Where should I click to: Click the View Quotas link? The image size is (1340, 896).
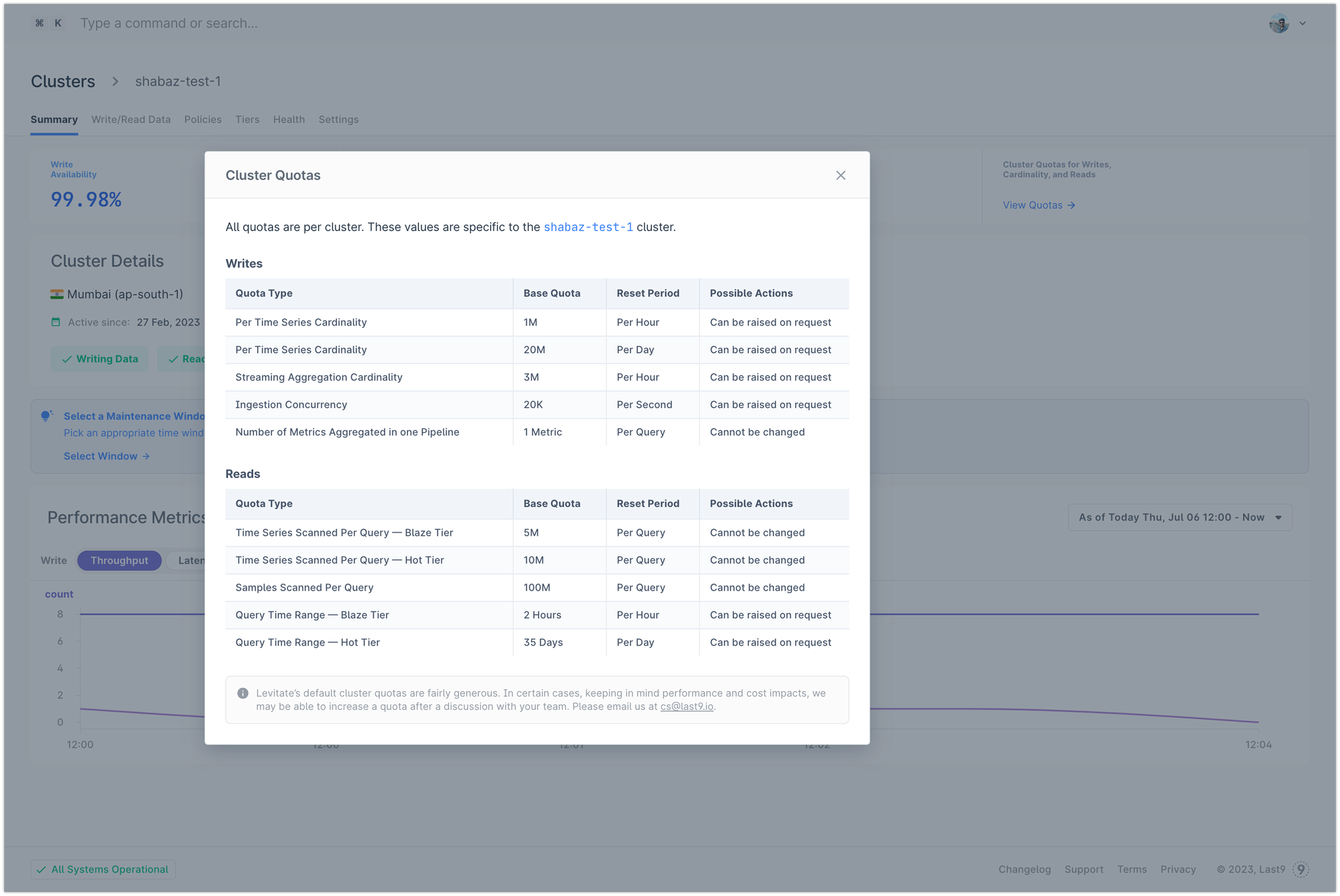[1038, 205]
